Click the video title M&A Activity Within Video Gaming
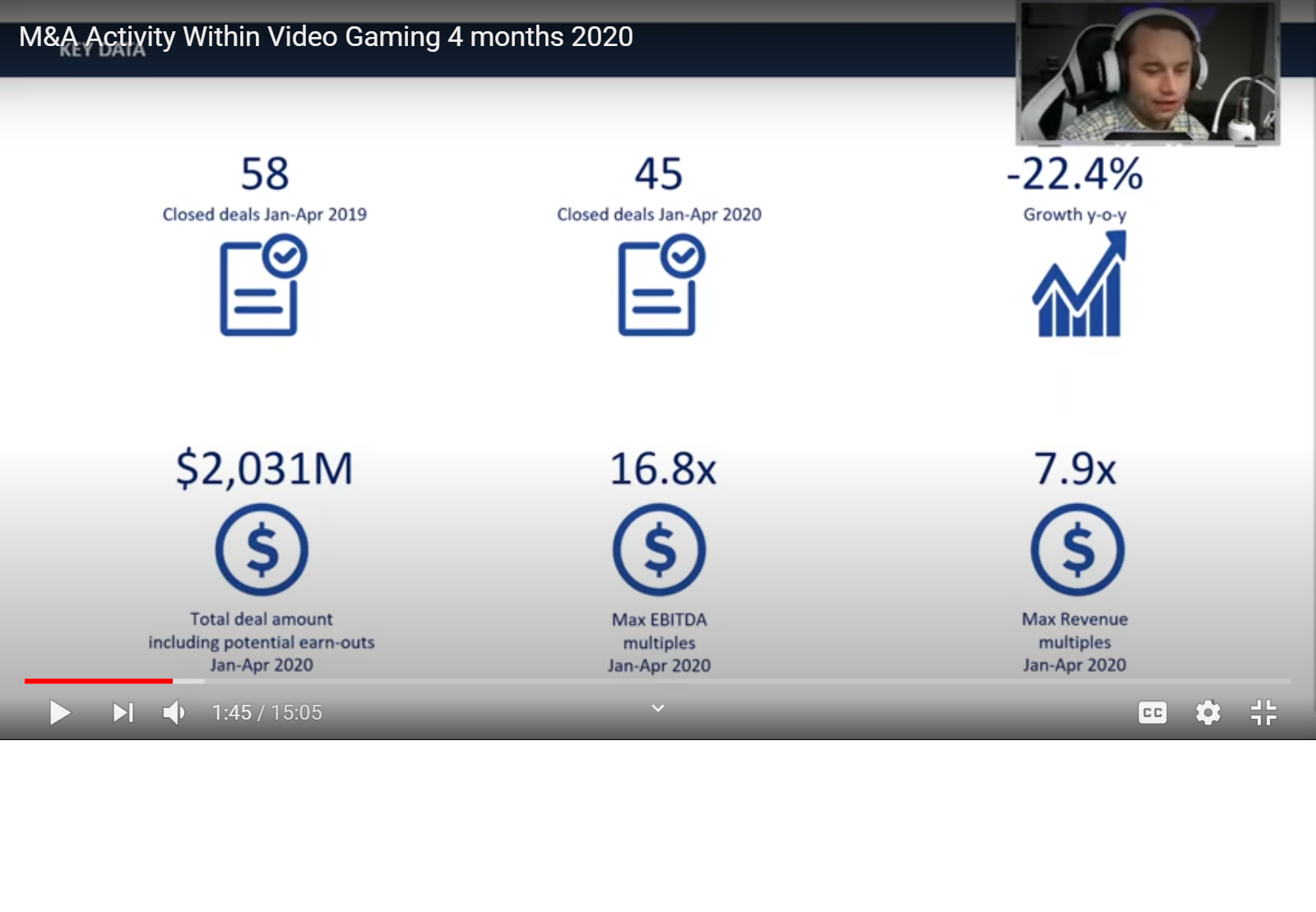Screen dimensions: 1316x912 tap(326, 36)
